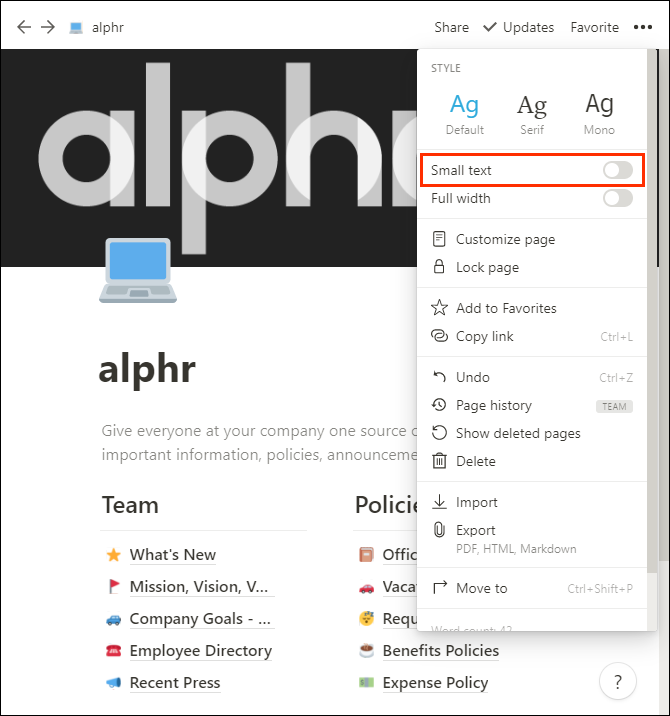
Task: Click the trash icon to Delete page
Action: coord(439,461)
